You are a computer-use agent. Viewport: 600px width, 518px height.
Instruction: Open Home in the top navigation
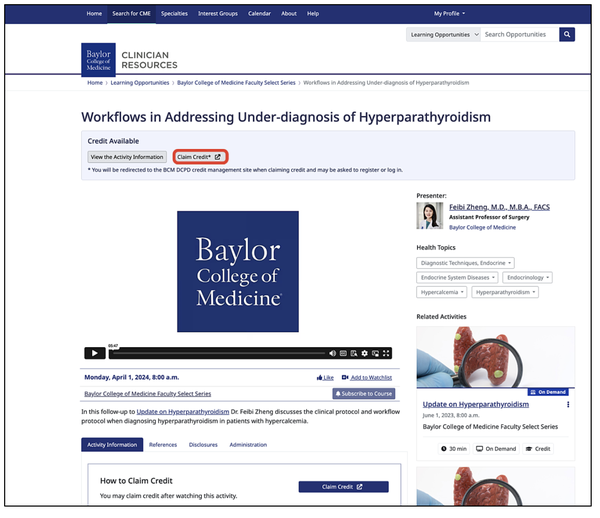click(94, 13)
